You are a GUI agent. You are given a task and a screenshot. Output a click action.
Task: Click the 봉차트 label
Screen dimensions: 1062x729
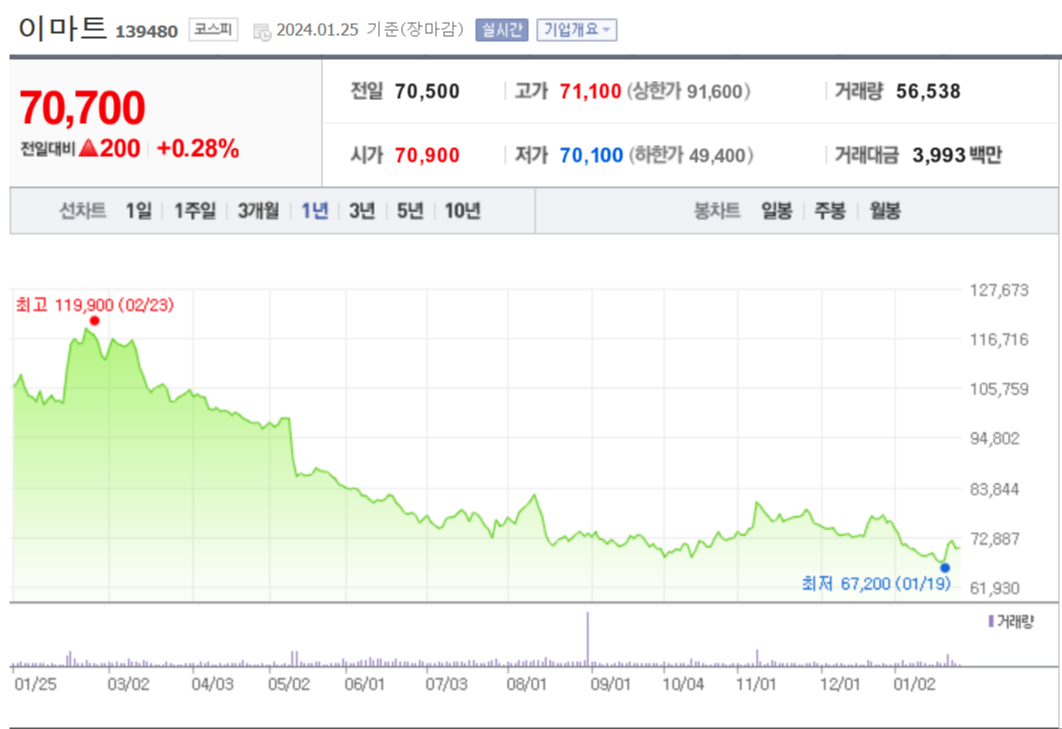click(717, 211)
